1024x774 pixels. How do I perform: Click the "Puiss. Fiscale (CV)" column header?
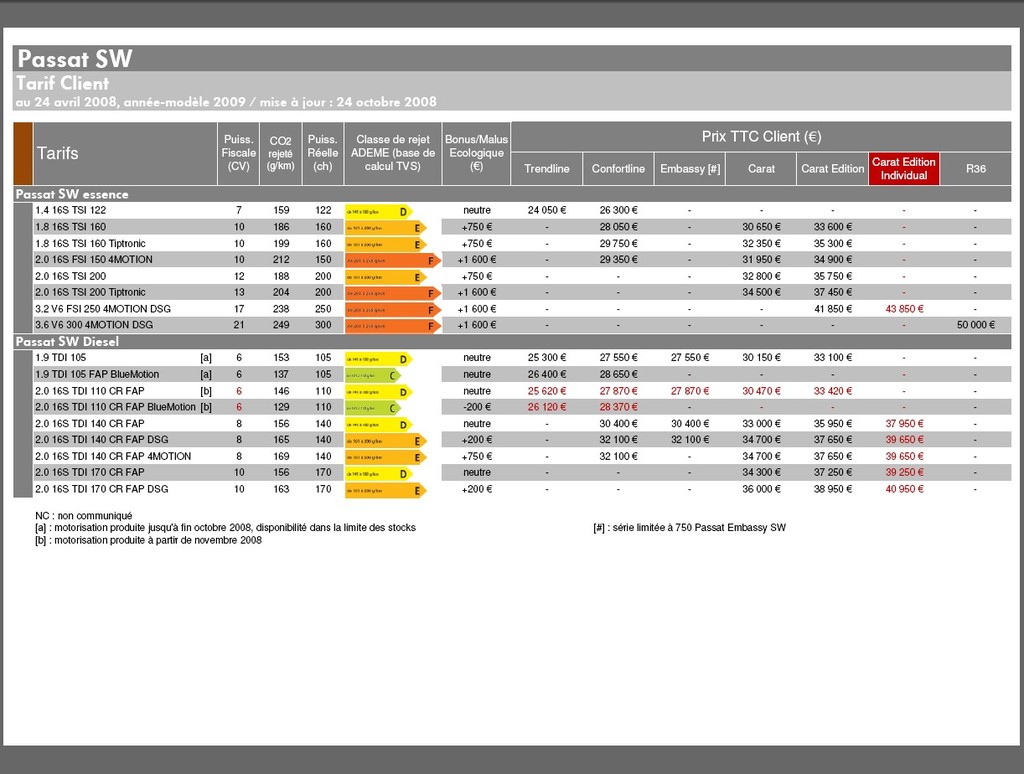[238, 153]
